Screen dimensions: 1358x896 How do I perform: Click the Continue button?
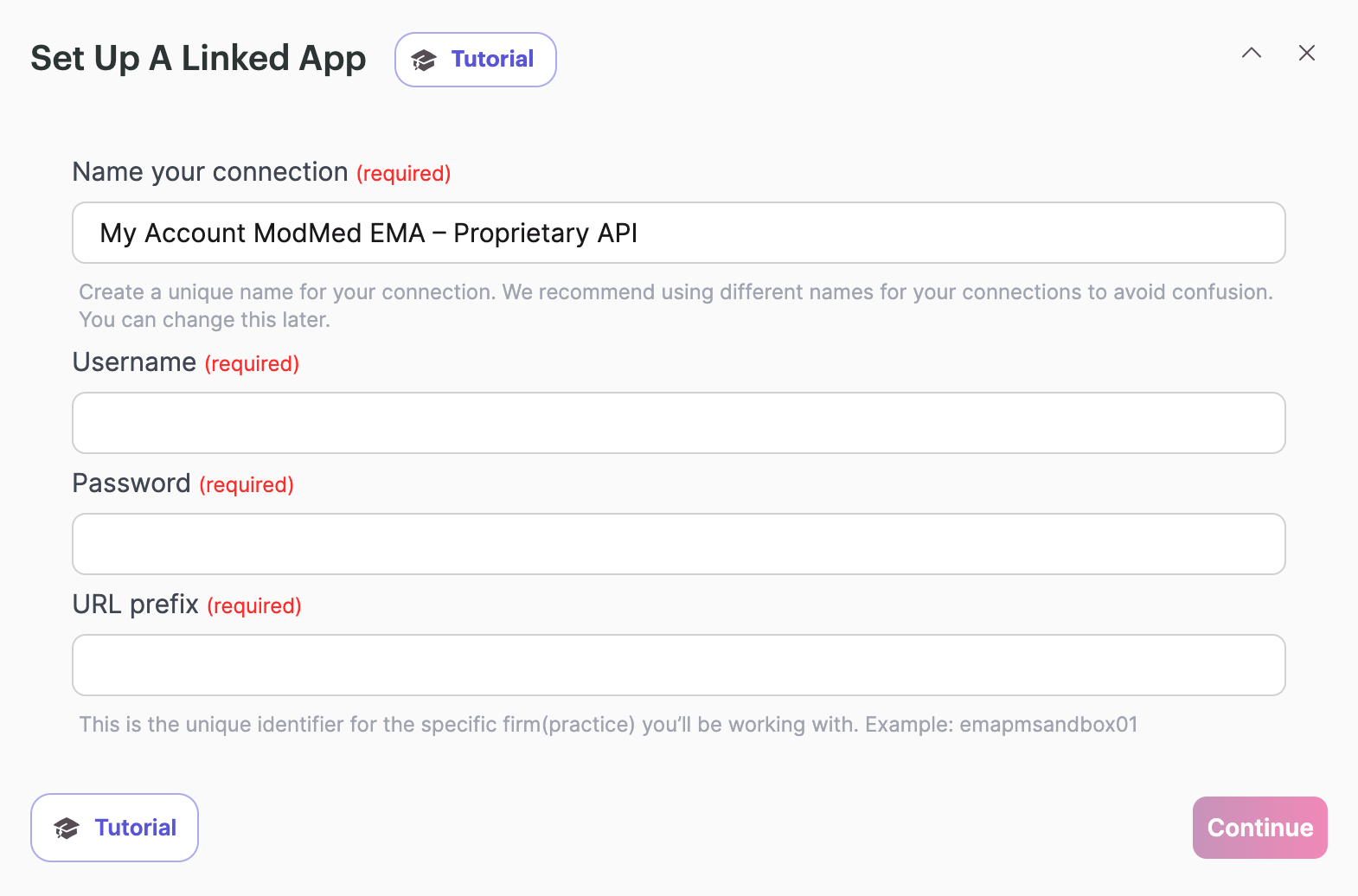pyautogui.click(x=1259, y=828)
